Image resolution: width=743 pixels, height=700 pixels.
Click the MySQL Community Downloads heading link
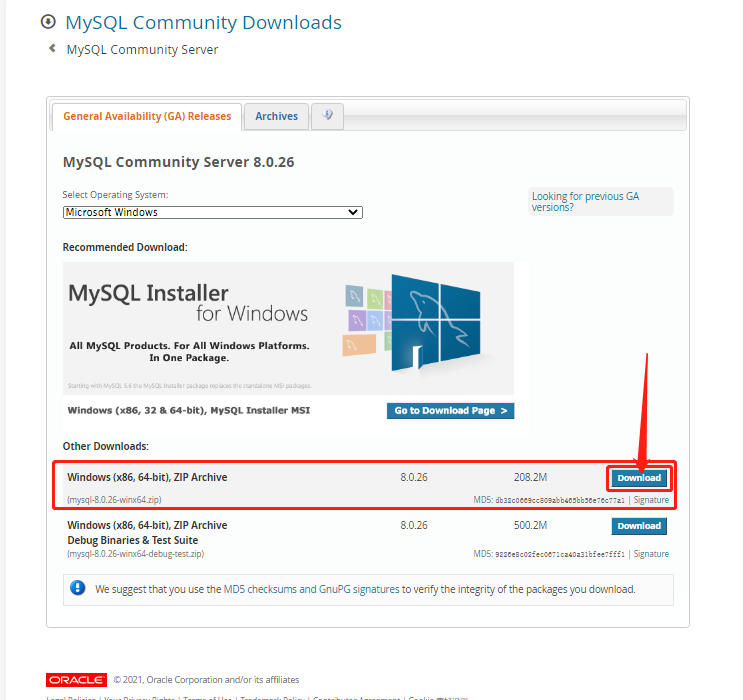click(203, 23)
